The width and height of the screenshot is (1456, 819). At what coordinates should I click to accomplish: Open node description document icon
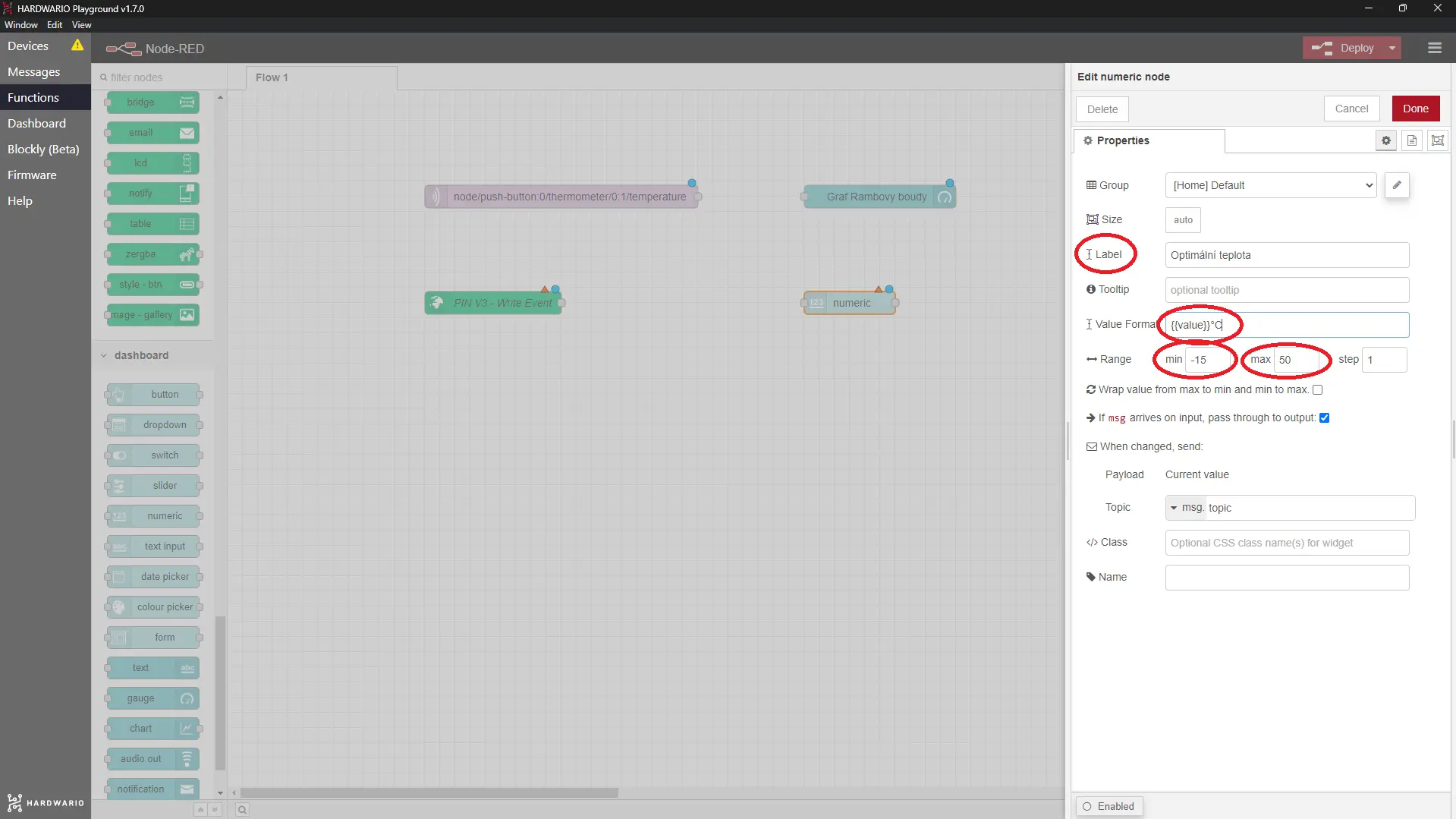1411,140
